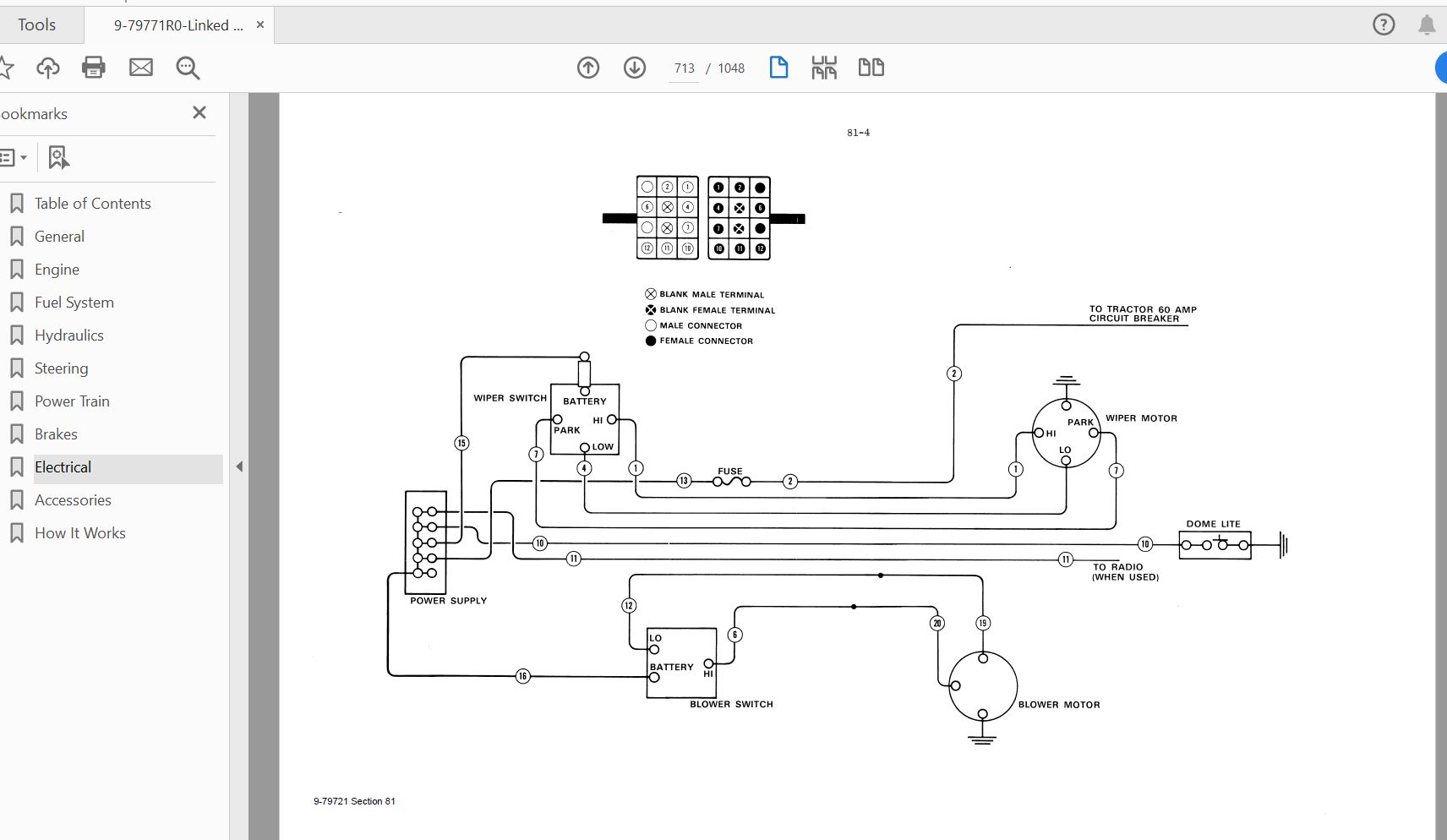
Task: Jump to the General bookmark
Action: pyautogui.click(x=59, y=237)
